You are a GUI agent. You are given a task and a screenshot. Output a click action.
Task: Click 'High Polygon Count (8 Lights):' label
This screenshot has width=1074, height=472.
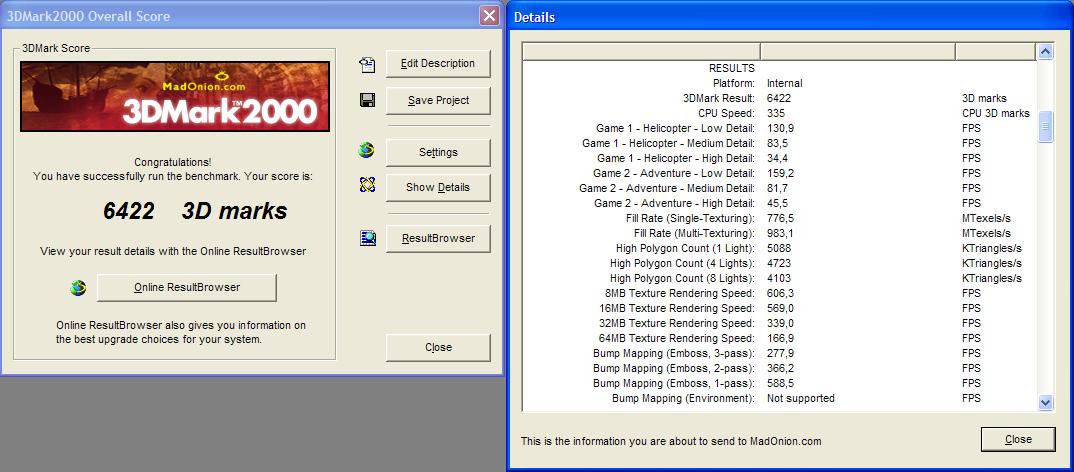683,279
